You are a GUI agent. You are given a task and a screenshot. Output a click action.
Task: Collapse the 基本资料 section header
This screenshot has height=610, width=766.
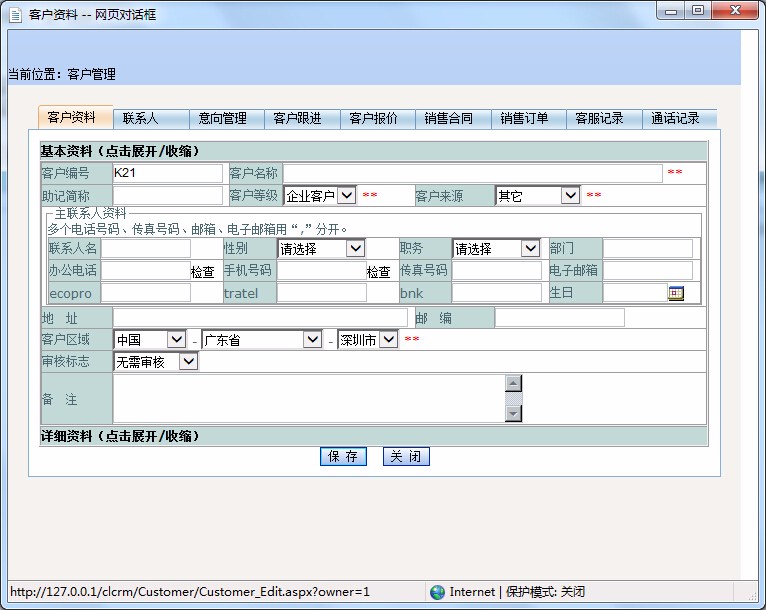pos(374,151)
